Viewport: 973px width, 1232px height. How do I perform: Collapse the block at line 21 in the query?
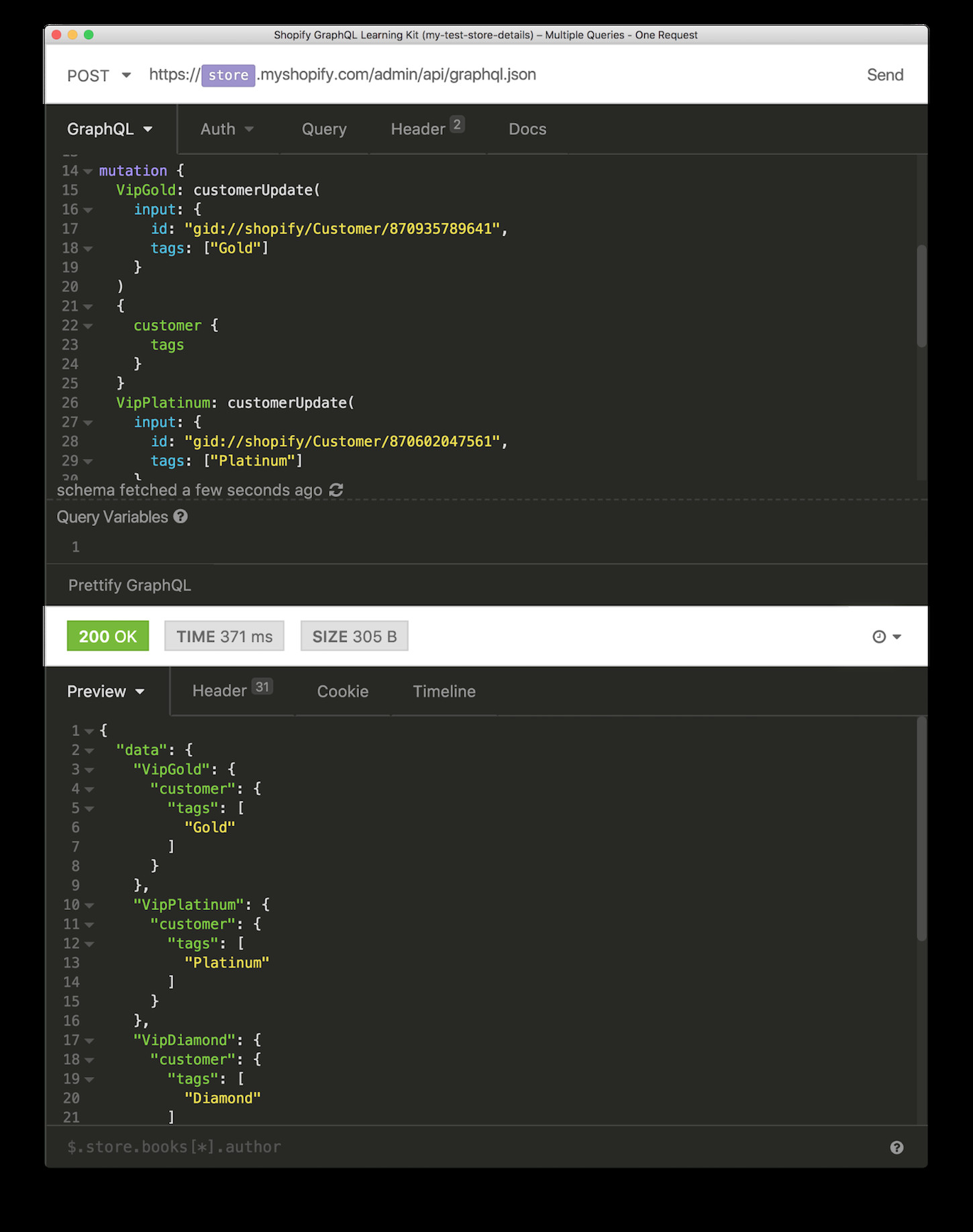click(88, 307)
